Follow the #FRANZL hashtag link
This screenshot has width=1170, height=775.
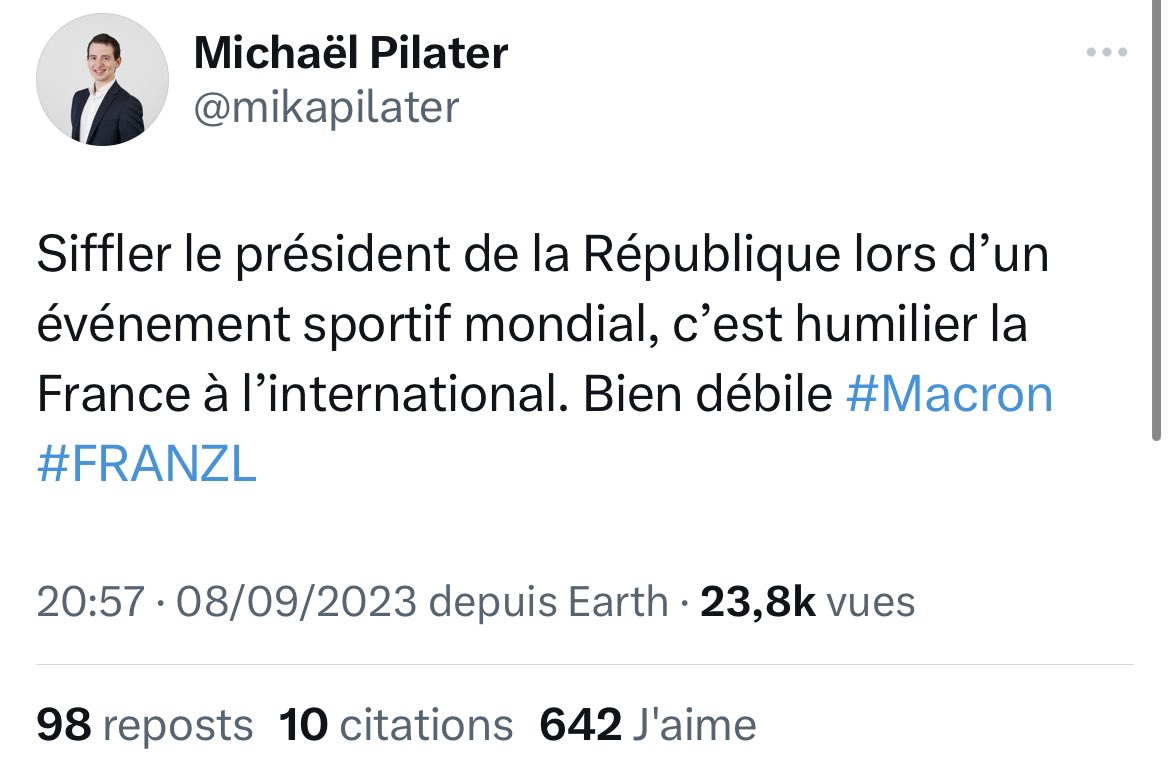147,465
